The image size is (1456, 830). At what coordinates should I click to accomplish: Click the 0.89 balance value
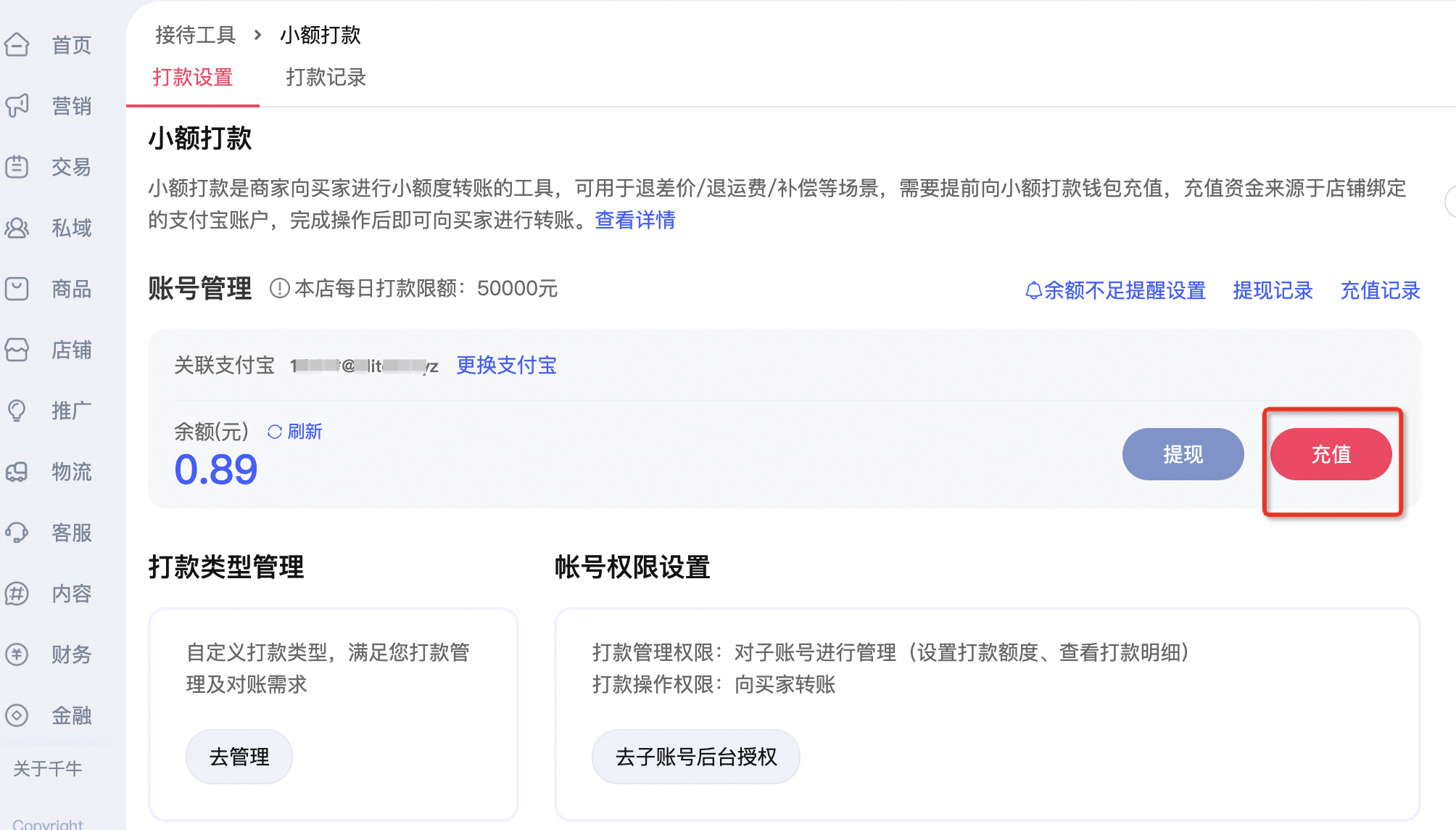click(216, 469)
